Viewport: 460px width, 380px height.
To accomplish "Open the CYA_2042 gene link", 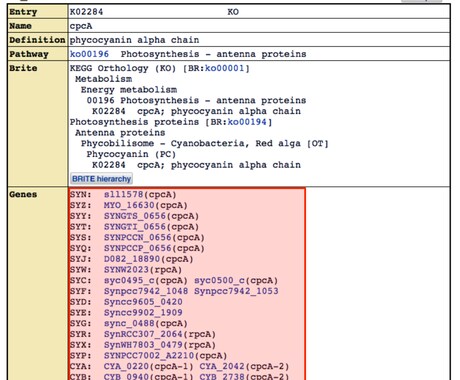I will point(222,366).
